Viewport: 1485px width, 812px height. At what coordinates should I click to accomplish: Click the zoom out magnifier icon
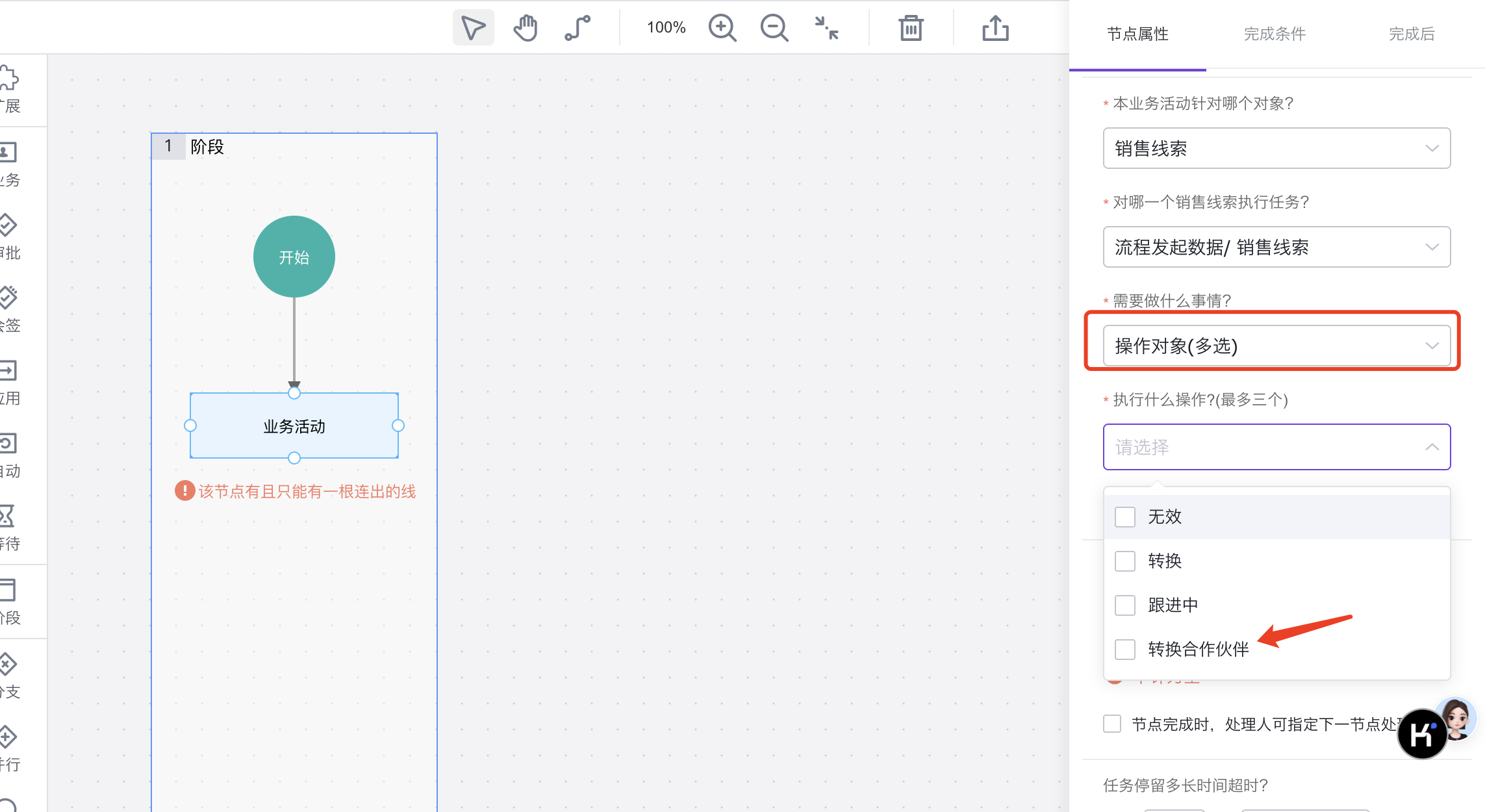(774, 28)
